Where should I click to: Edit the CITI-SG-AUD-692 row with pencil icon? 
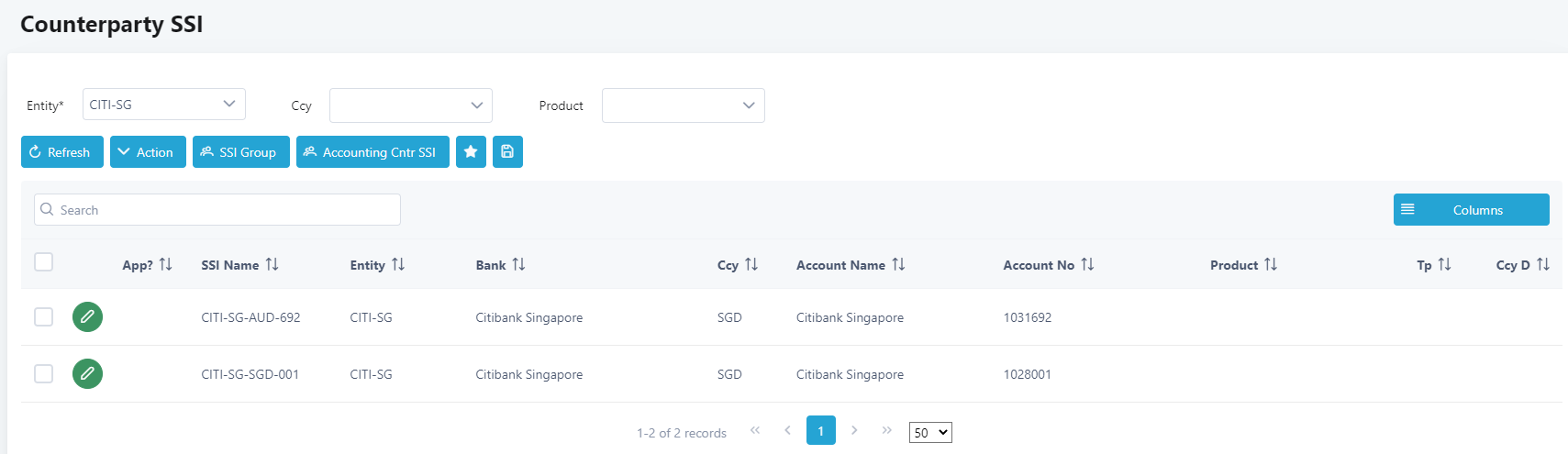coord(87,317)
